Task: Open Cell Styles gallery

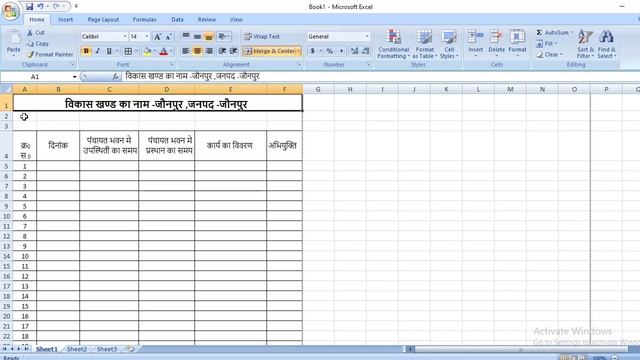Action: [x=449, y=44]
